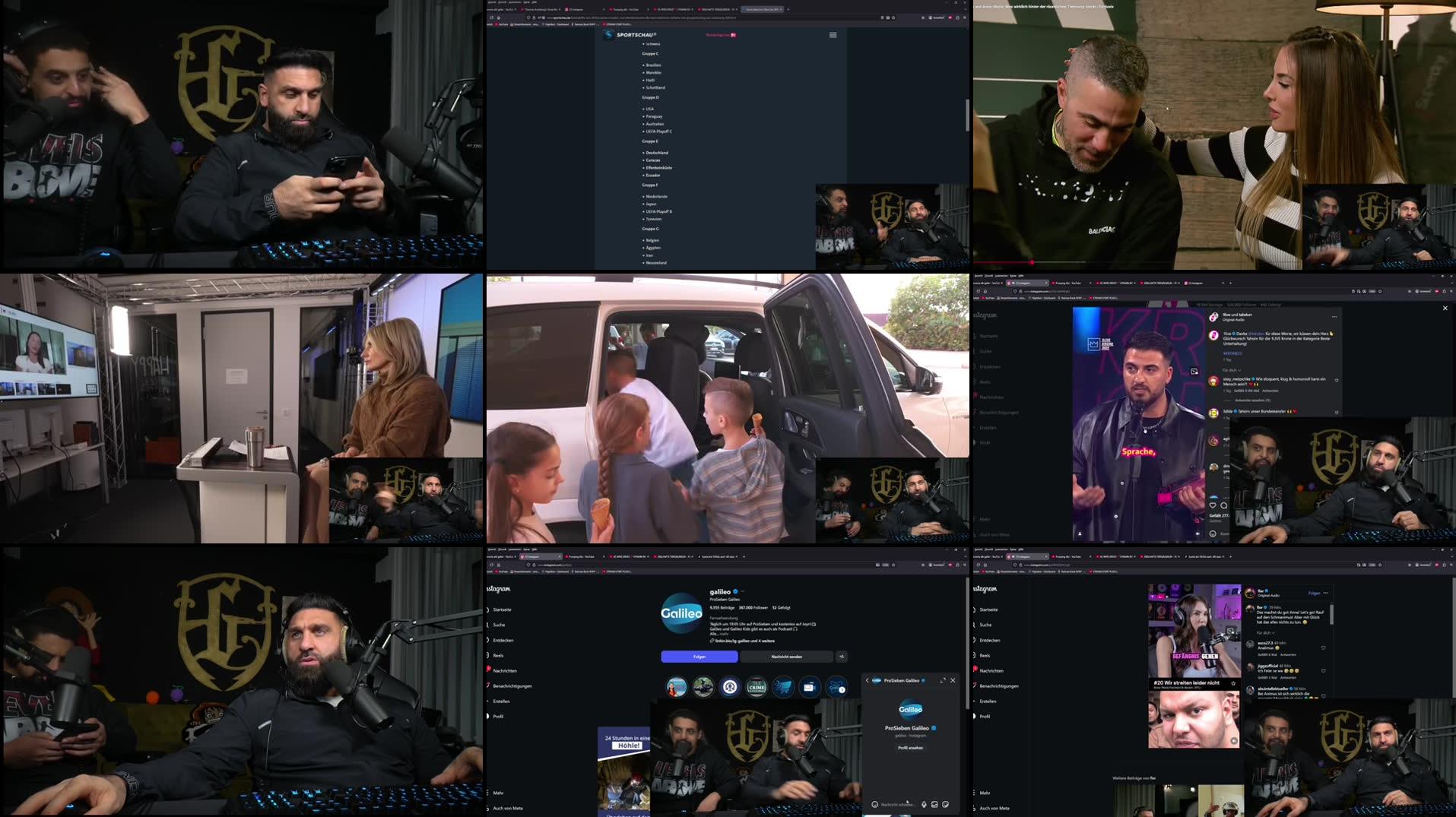The height and width of the screenshot is (817, 1456).
Task: Expand 'mehr' in the Galileo bio
Action: pos(724,633)
